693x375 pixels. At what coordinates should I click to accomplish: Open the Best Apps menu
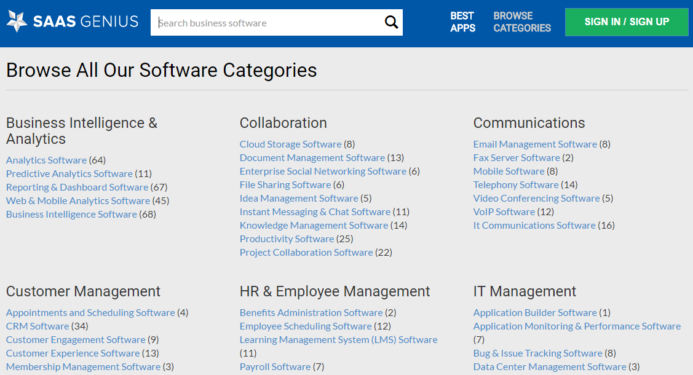point(462,22)
